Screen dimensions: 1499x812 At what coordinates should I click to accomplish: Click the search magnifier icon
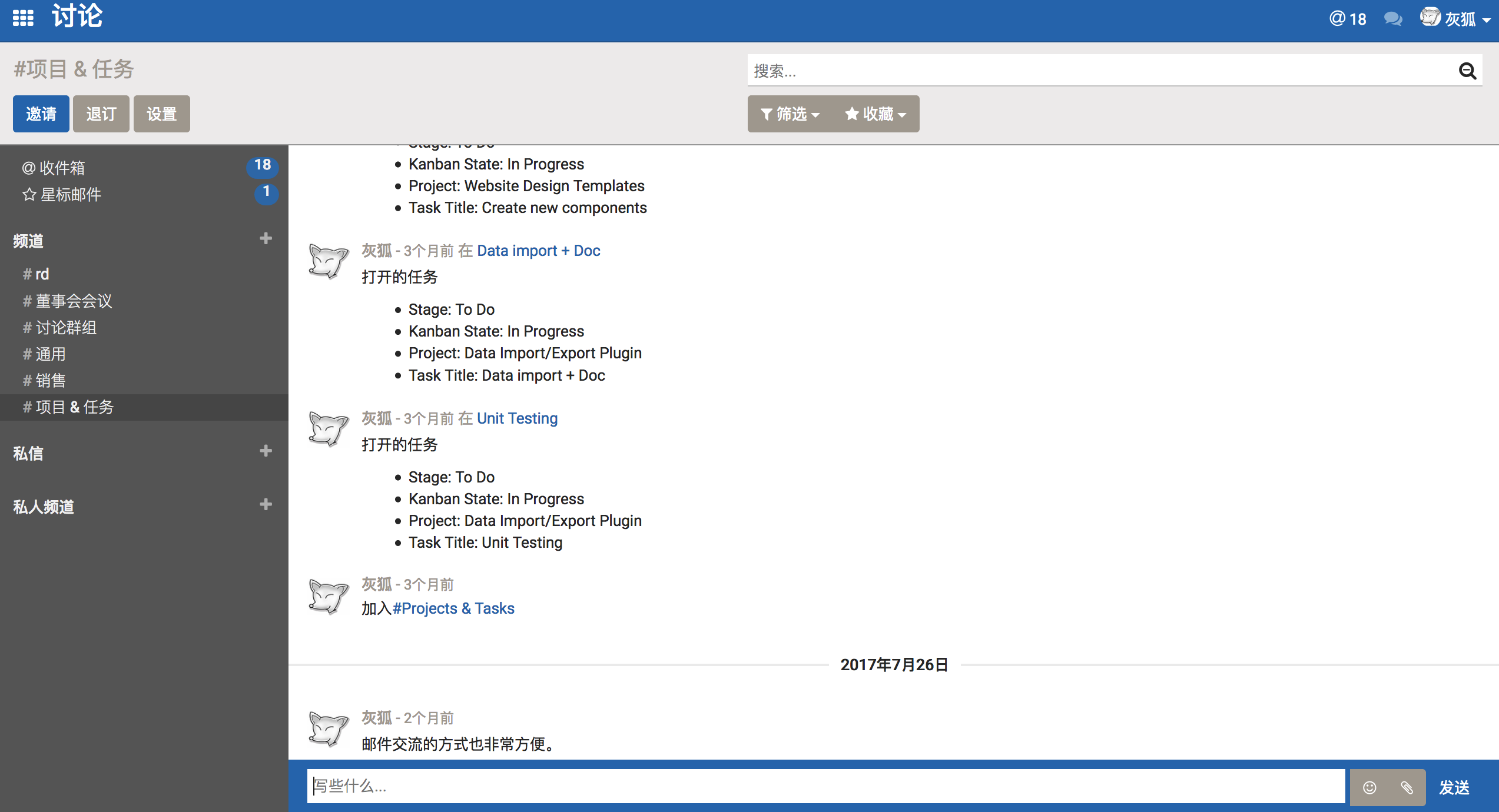click(x=1467, y=71)
